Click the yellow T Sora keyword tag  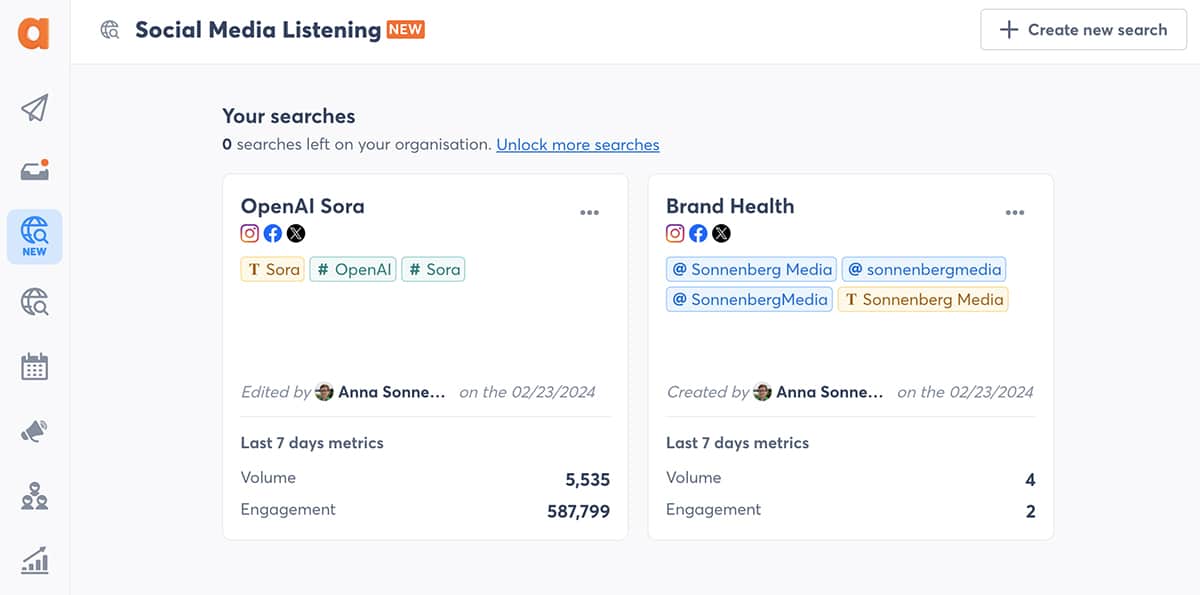pyautogui.click(x=272, y=269)
